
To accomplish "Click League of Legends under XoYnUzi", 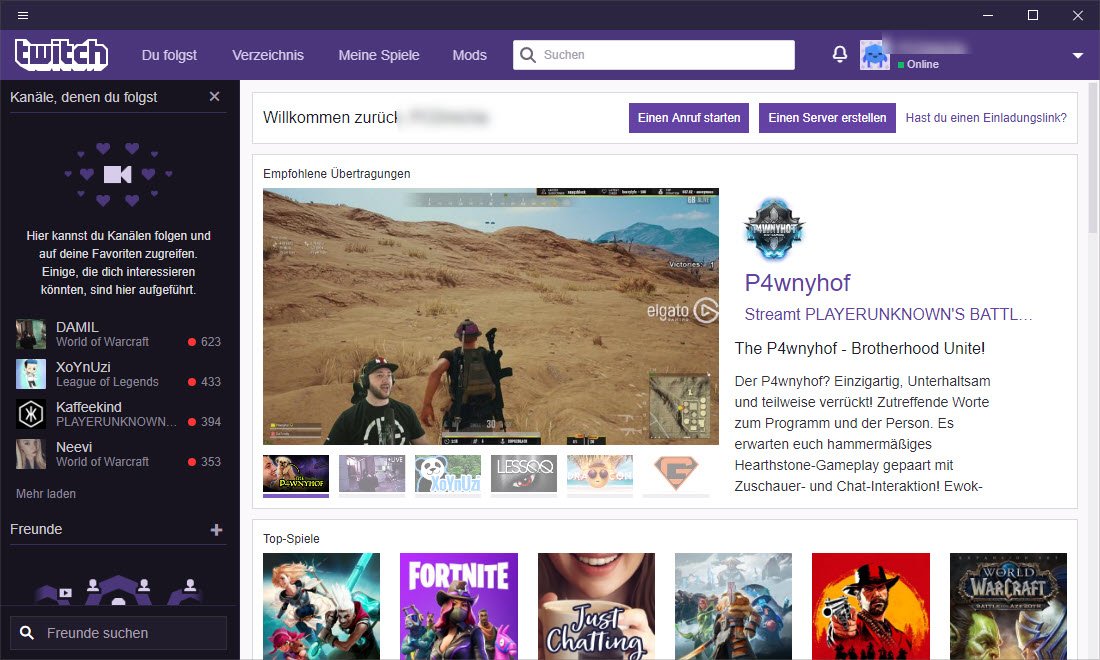I will [107, 382].
